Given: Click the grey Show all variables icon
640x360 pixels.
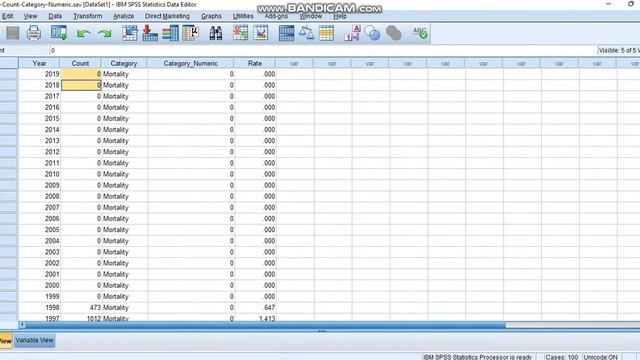Looking at the screenshot, I should pos(393,33).
